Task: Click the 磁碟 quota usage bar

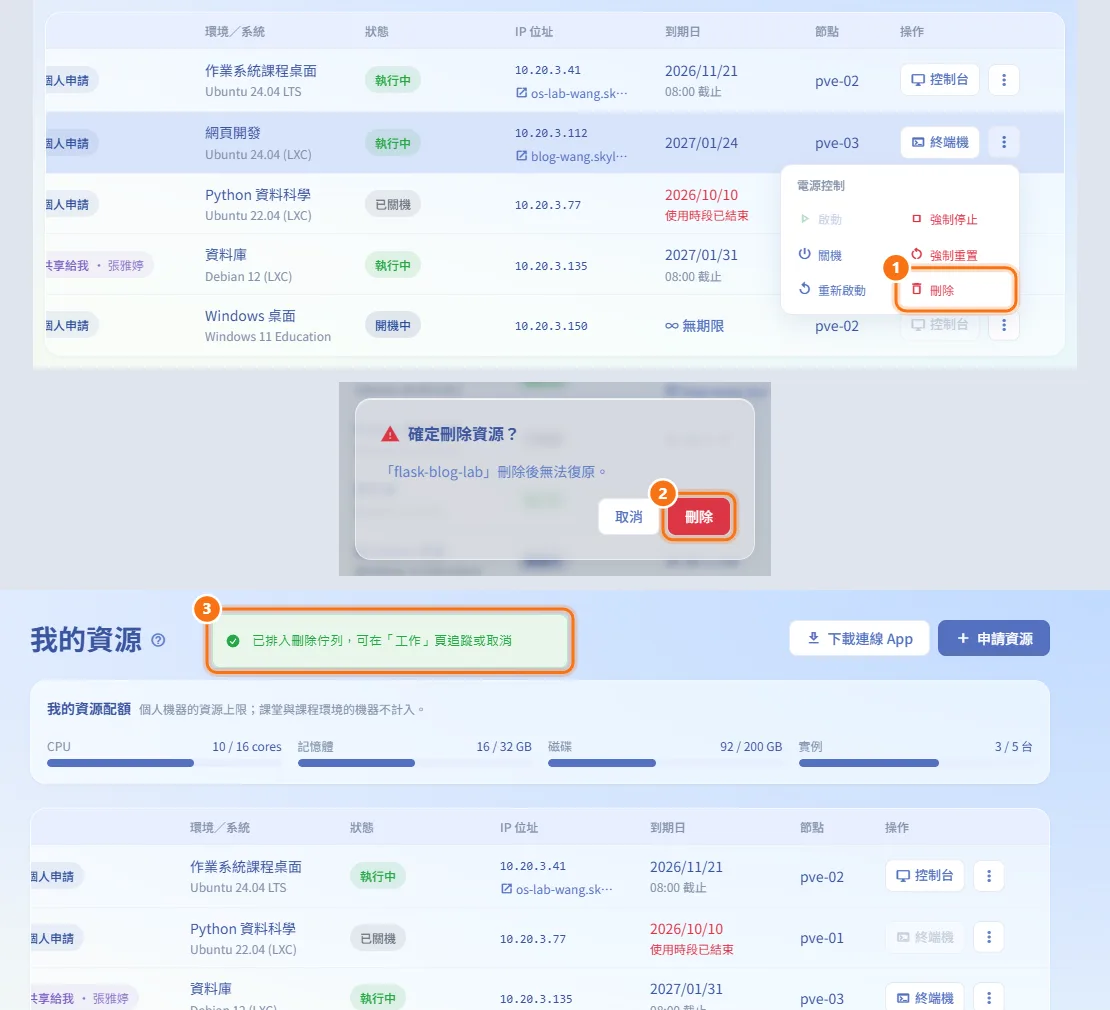Action: pos(665,763)
